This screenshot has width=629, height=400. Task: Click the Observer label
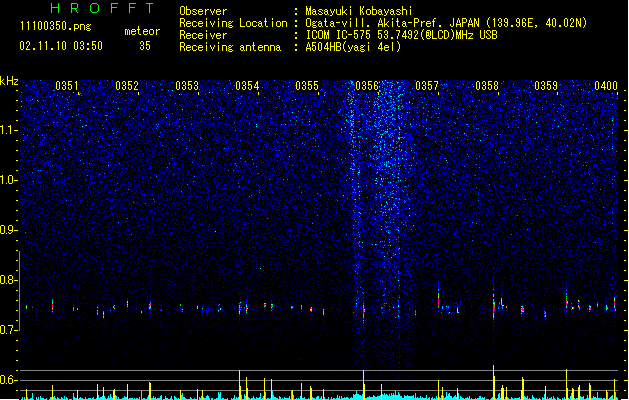[x=203, y=11]
